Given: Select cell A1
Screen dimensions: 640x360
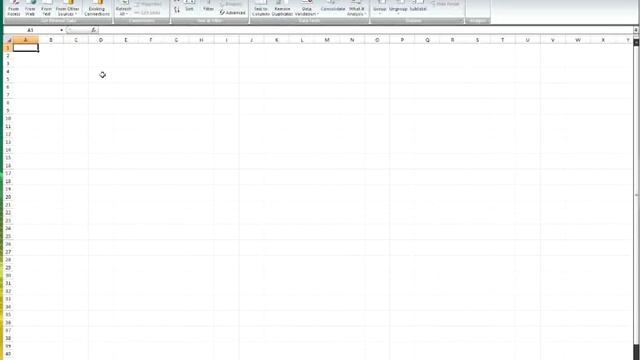Looking at the screenshot, I should pyautogui.click(x=26, y=48).
